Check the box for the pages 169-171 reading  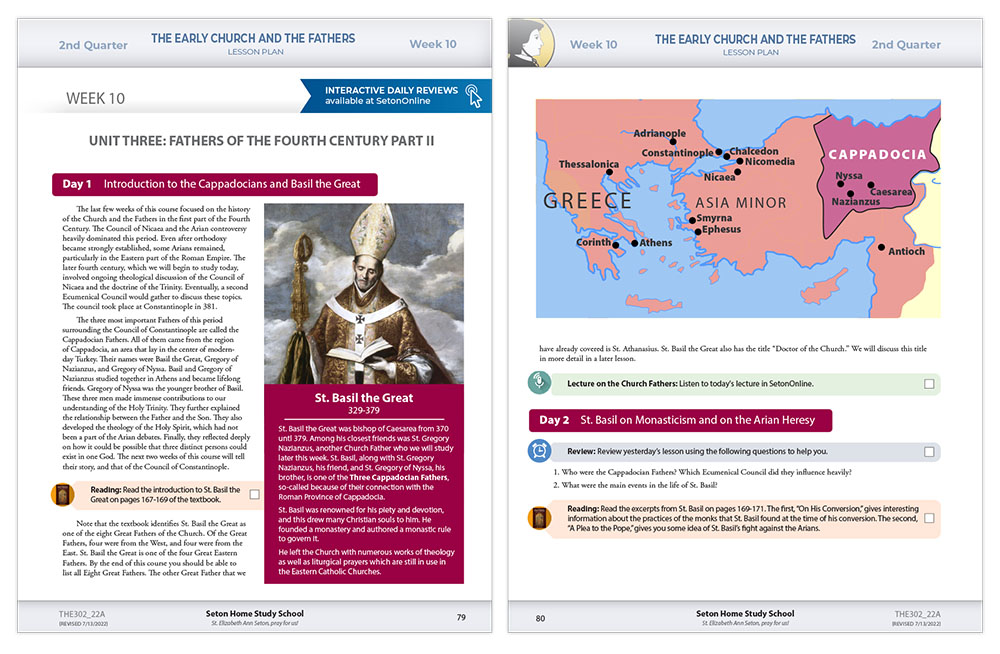929,518
